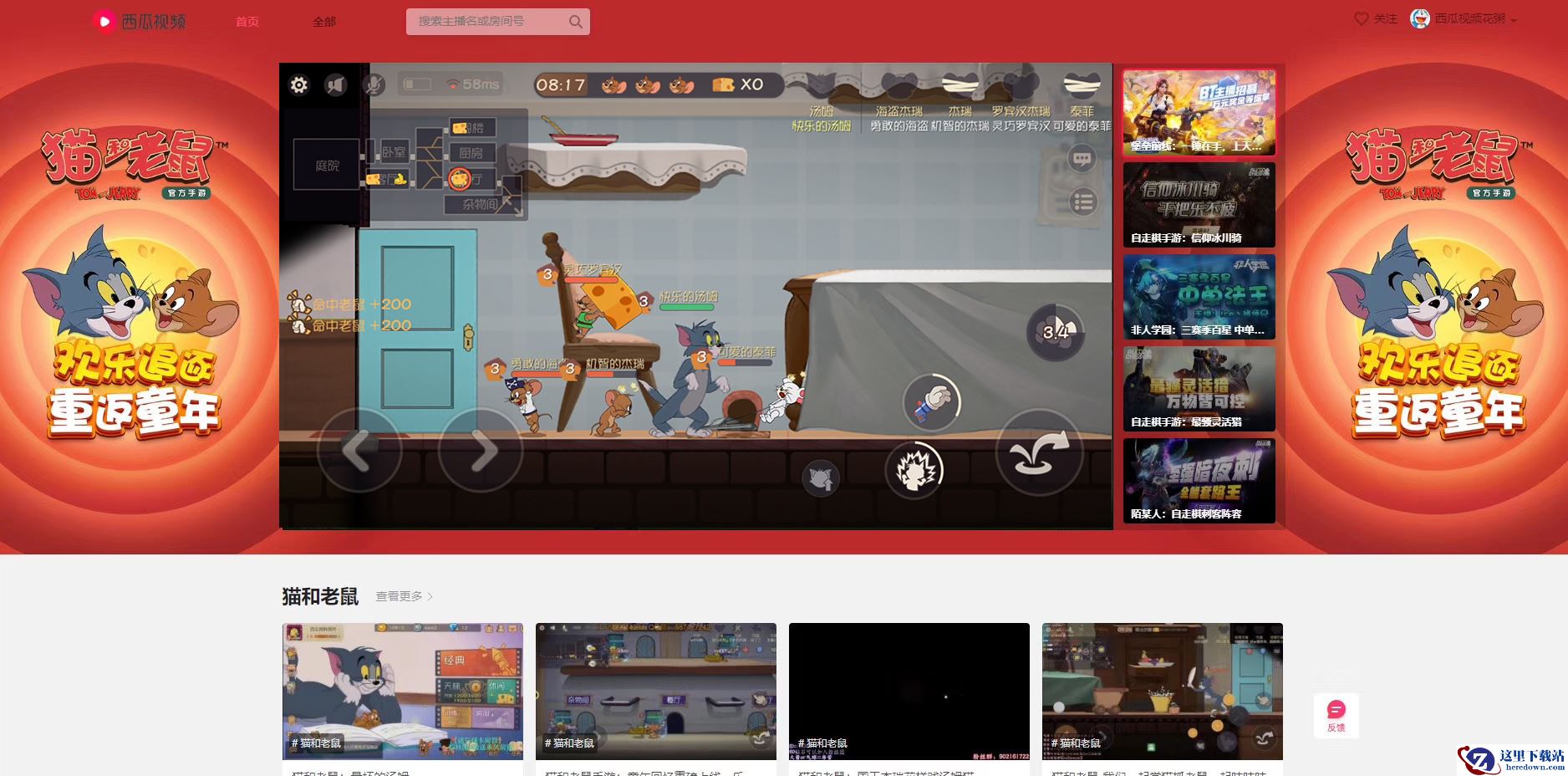1568x776 pixels.
Task: Go to the 首页 tab
Action: click(247, 22)
